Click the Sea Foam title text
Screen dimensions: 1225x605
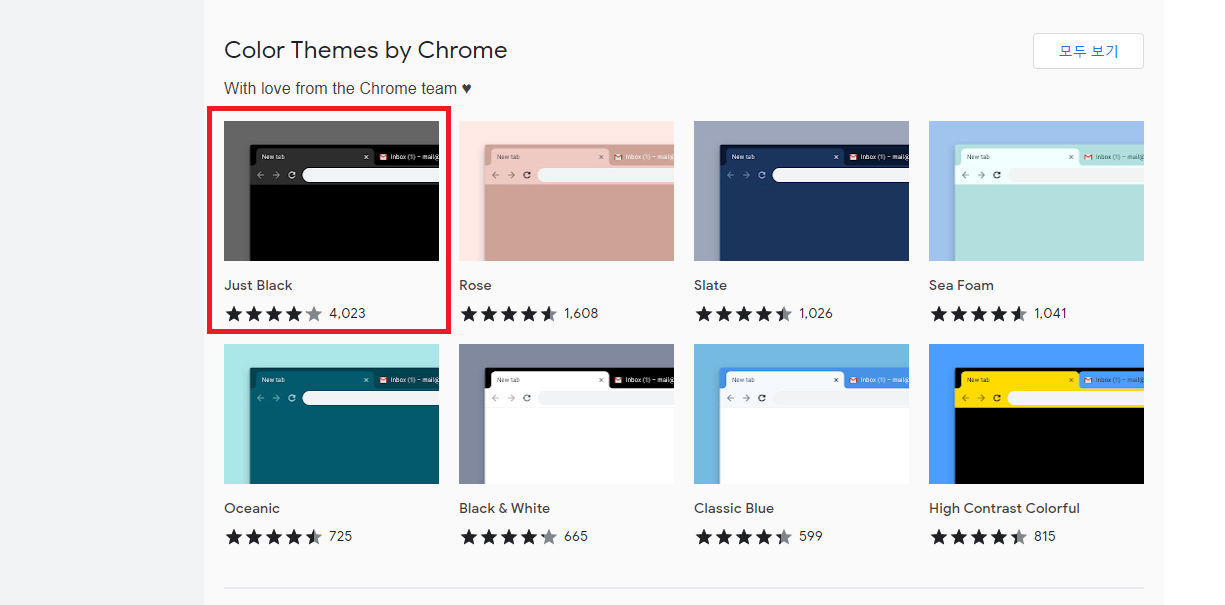tap(961, 285)
